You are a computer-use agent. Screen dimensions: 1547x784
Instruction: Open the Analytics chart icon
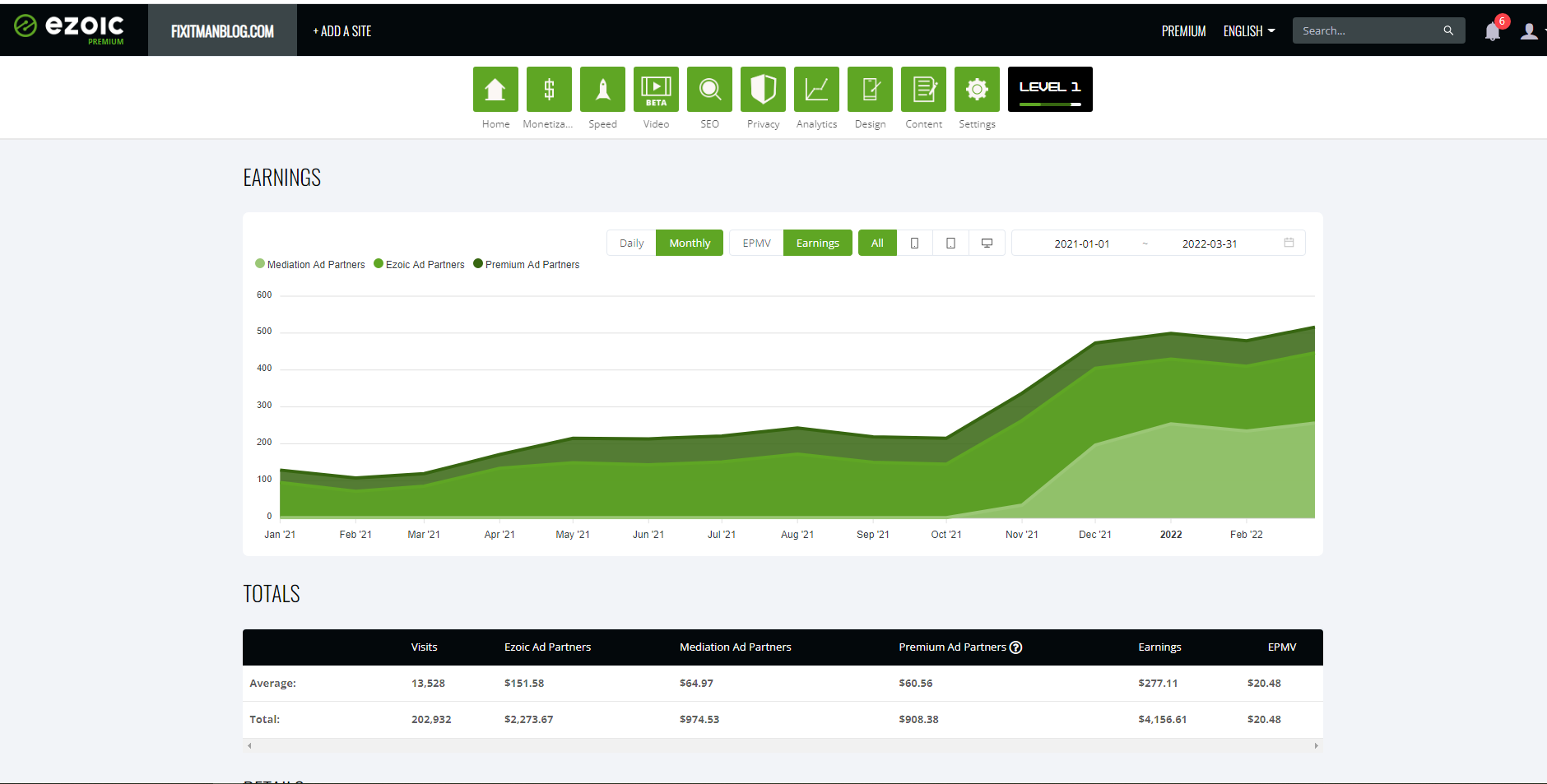[x=816, y=89]
